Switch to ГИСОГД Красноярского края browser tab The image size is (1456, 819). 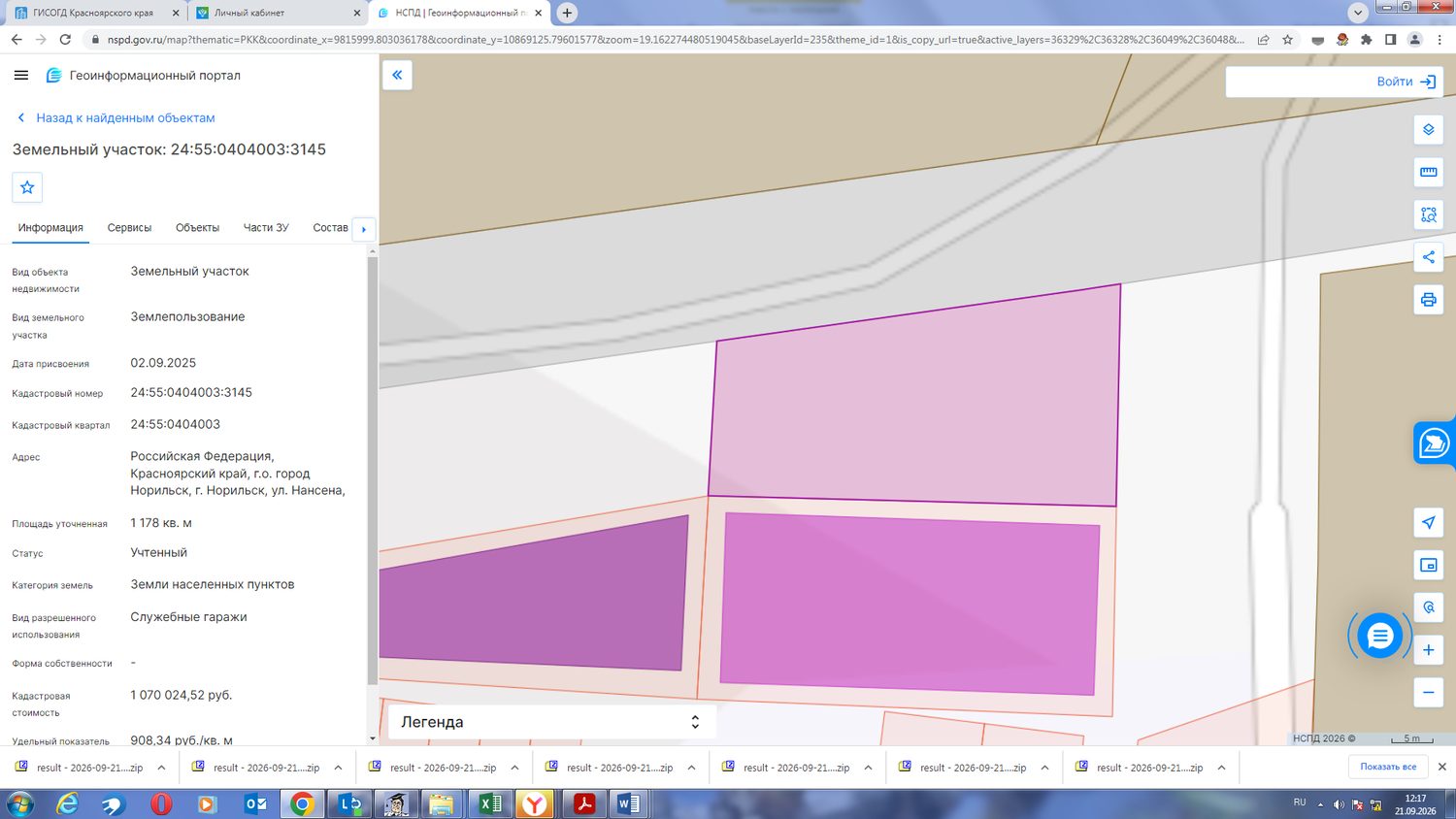tap(93, 13)
